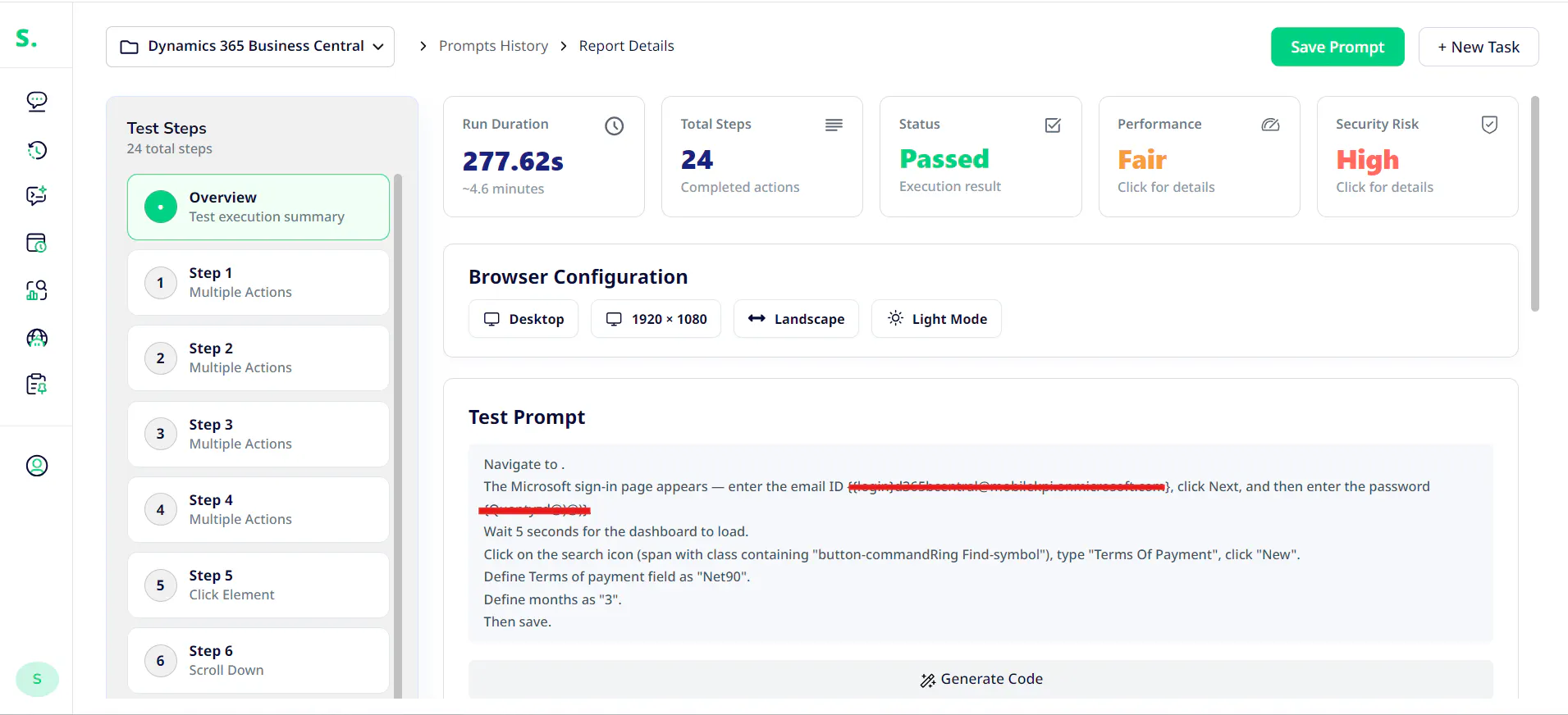Viewport: 1568px width, 715px height.
Task: Click the folder icon beside the project name
Action: [130, 47]
